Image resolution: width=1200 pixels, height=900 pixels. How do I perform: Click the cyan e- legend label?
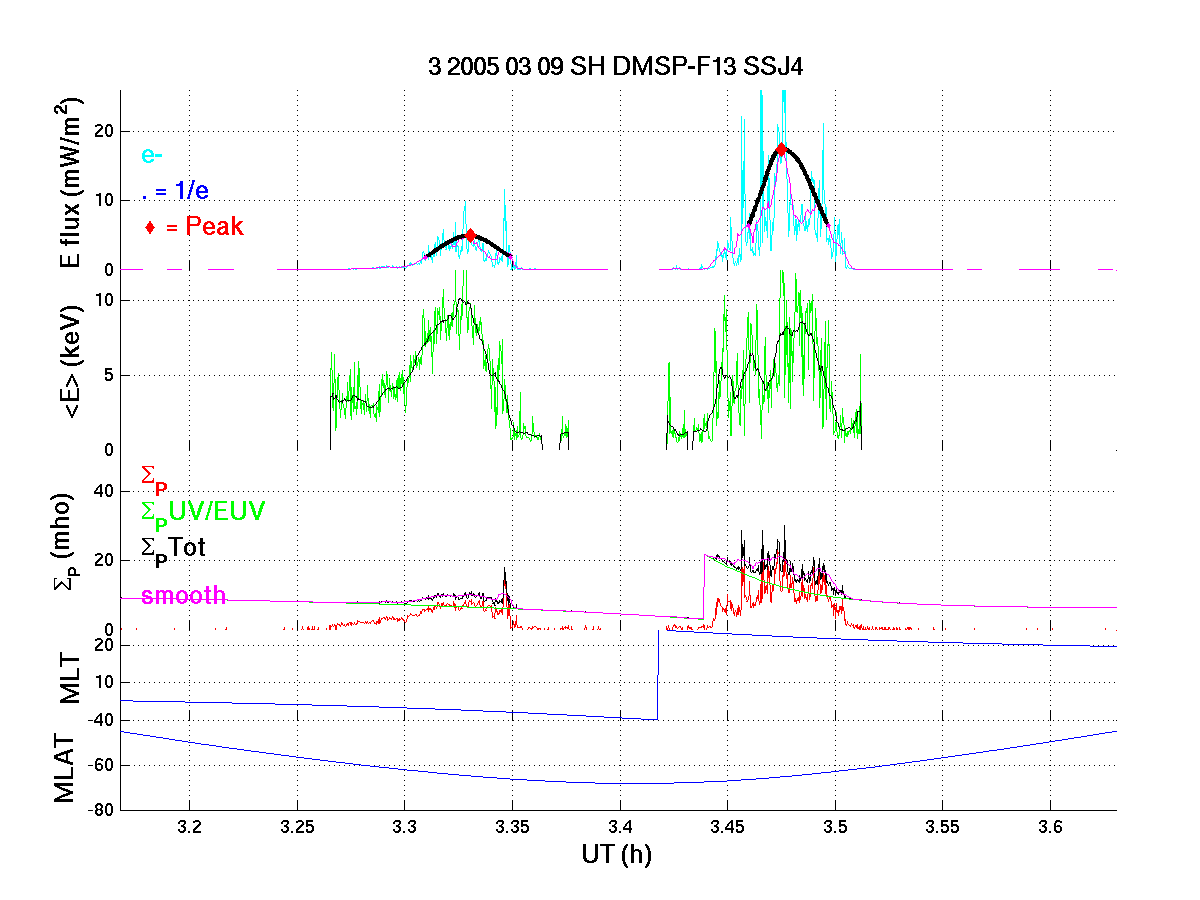click(x=152, y=155)
